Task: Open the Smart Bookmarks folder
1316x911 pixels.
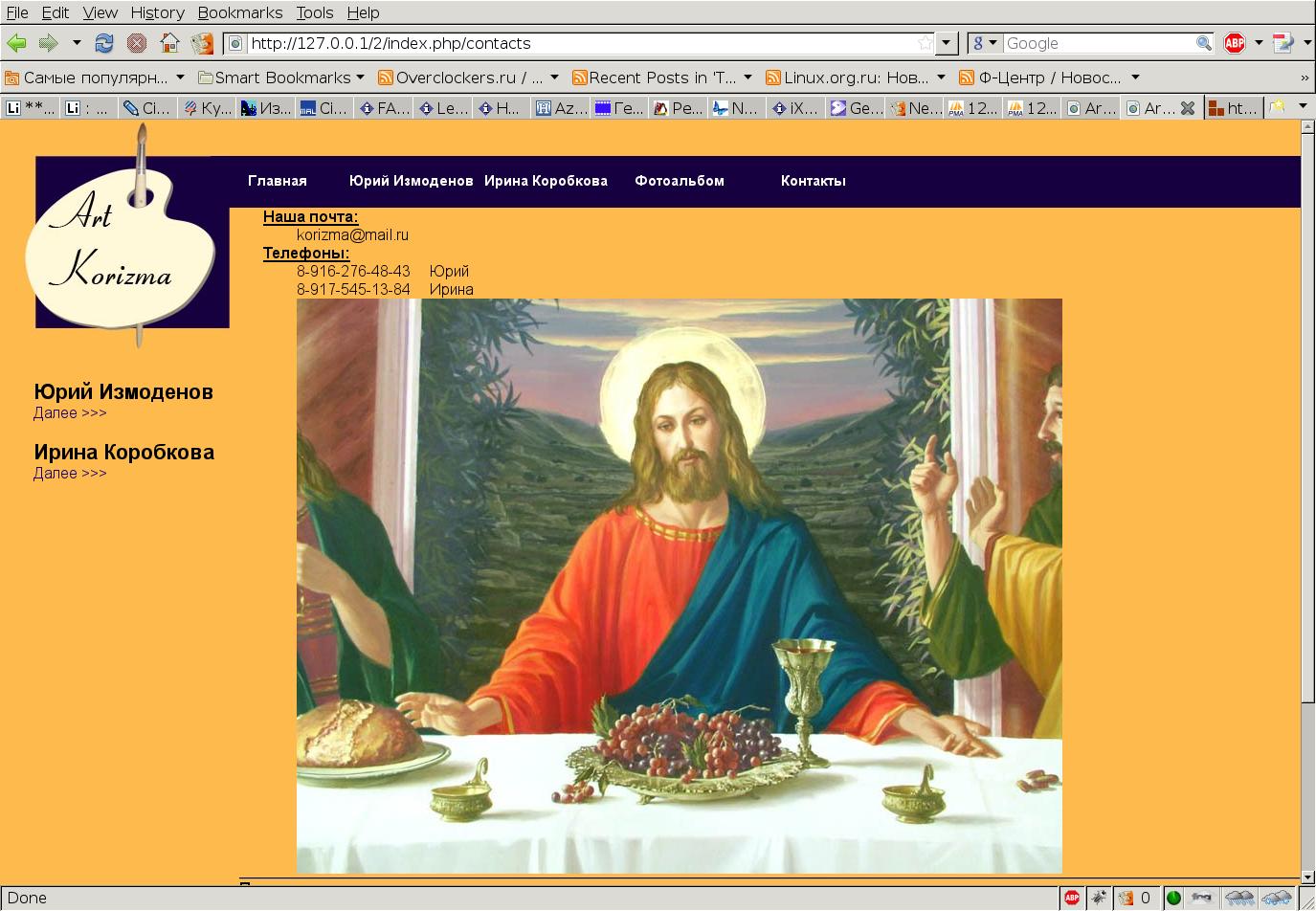Action: 281,78
